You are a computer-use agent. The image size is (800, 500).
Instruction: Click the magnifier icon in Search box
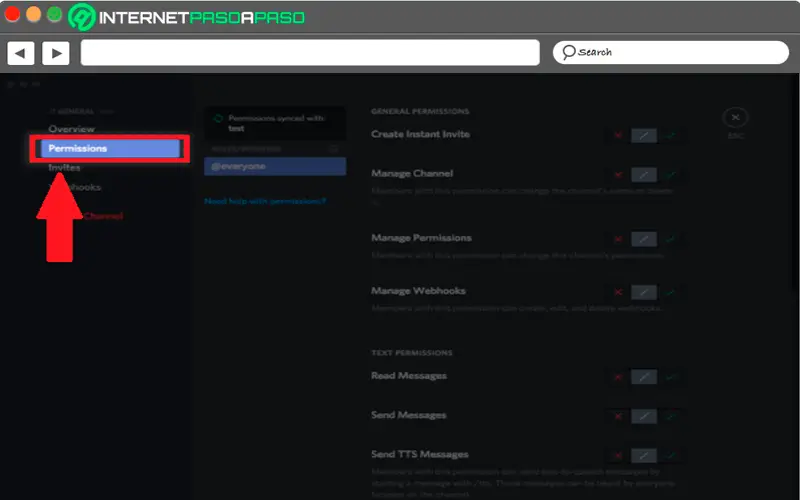(x=568, y=52)
